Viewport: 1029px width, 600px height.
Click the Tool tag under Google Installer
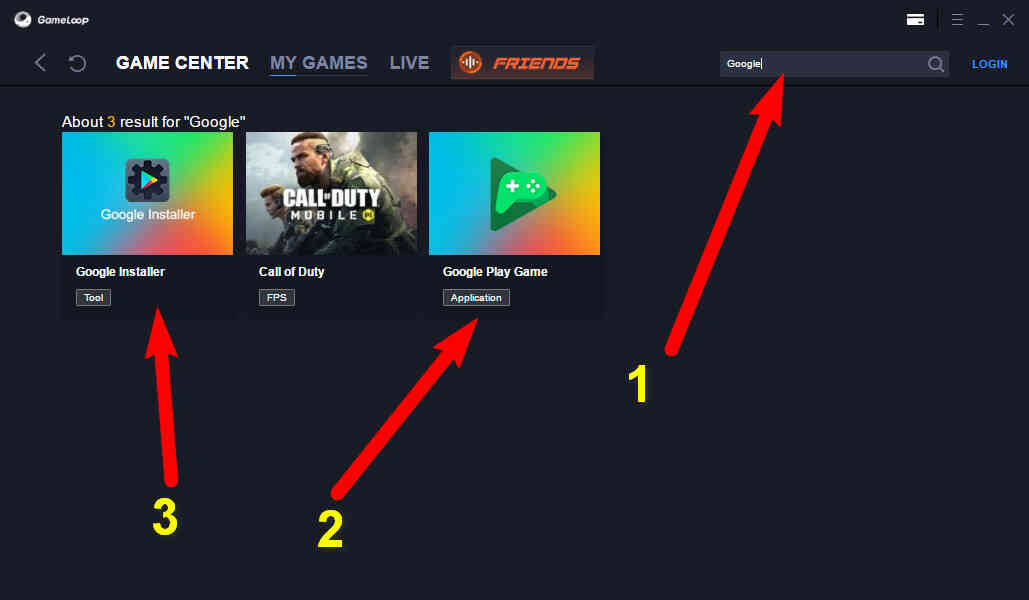point(93,297)
